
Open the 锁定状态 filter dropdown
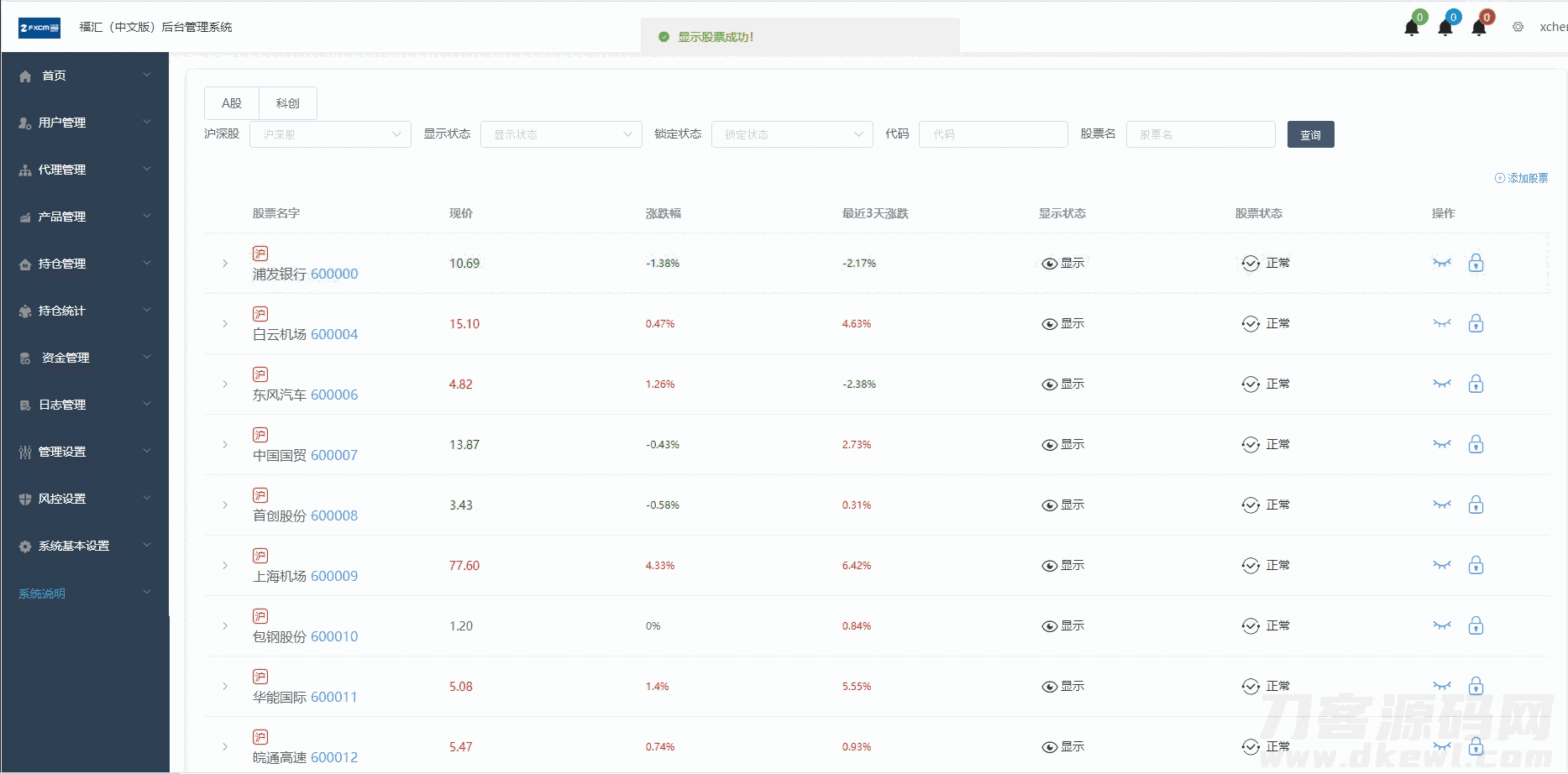click(792, 134)
